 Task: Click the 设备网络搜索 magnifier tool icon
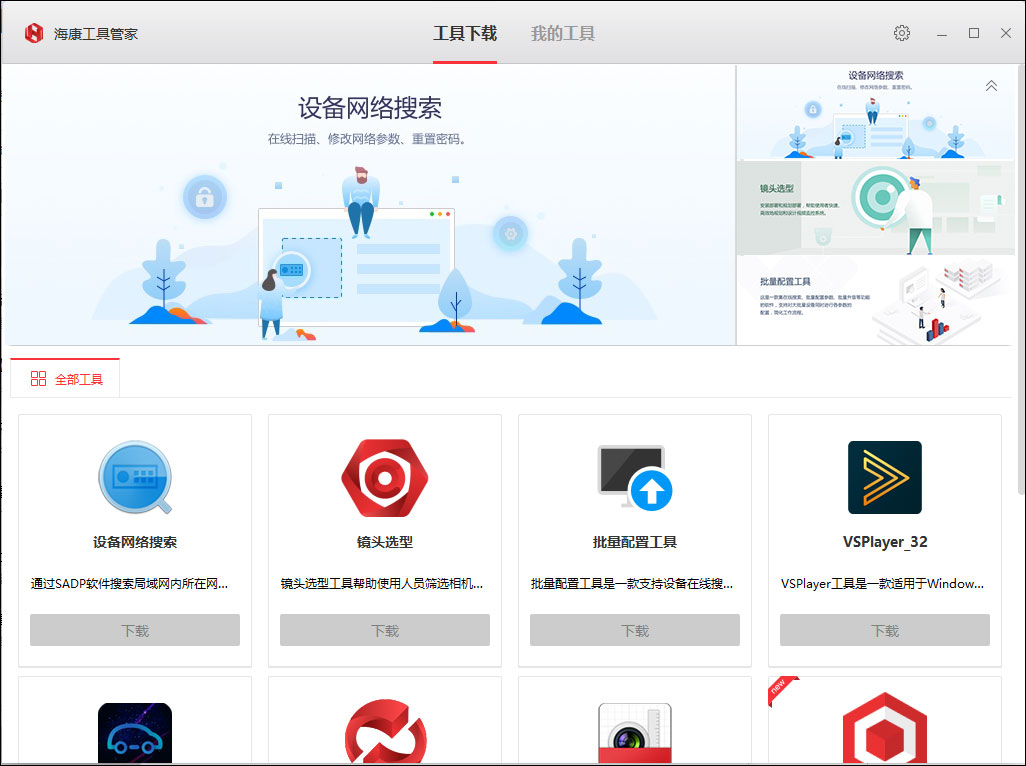(x=135, y=477)
